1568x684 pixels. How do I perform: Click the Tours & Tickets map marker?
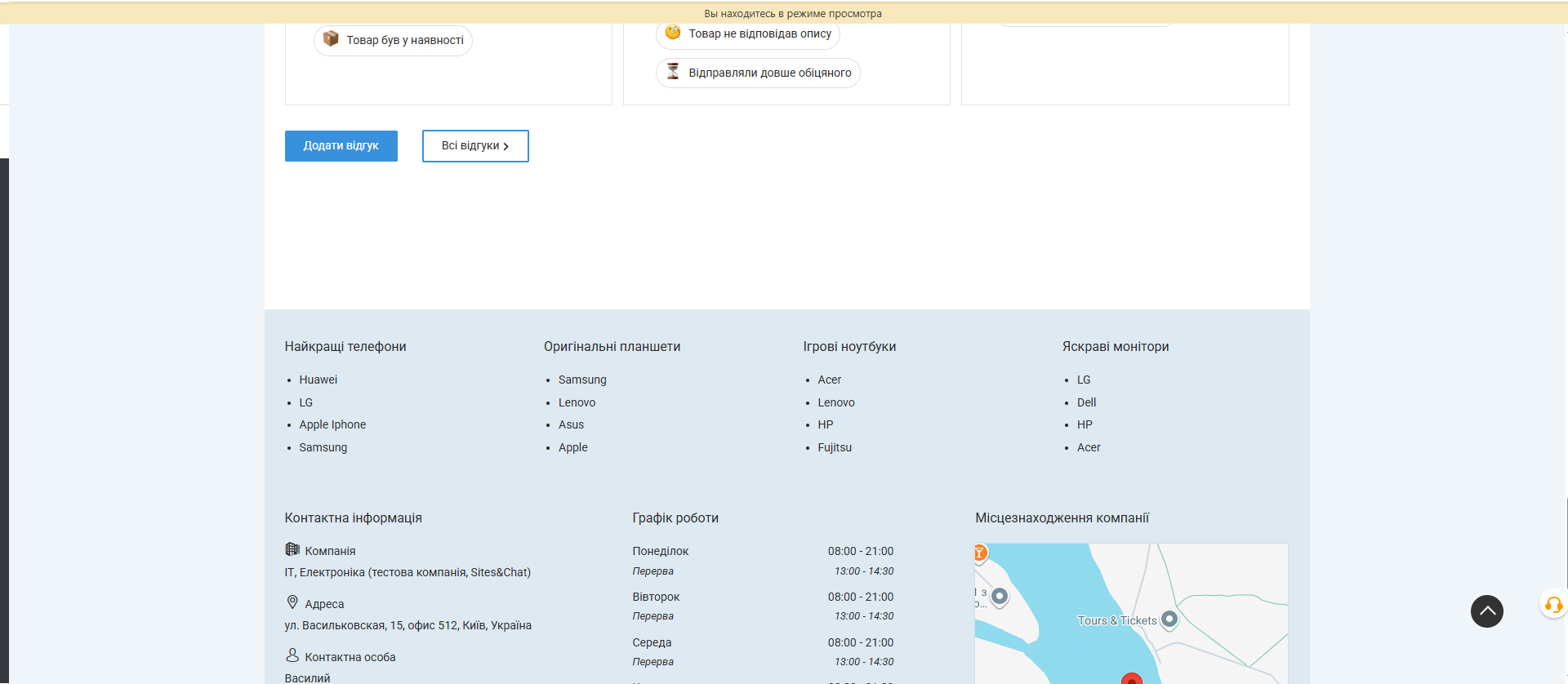pos(1169,620)
